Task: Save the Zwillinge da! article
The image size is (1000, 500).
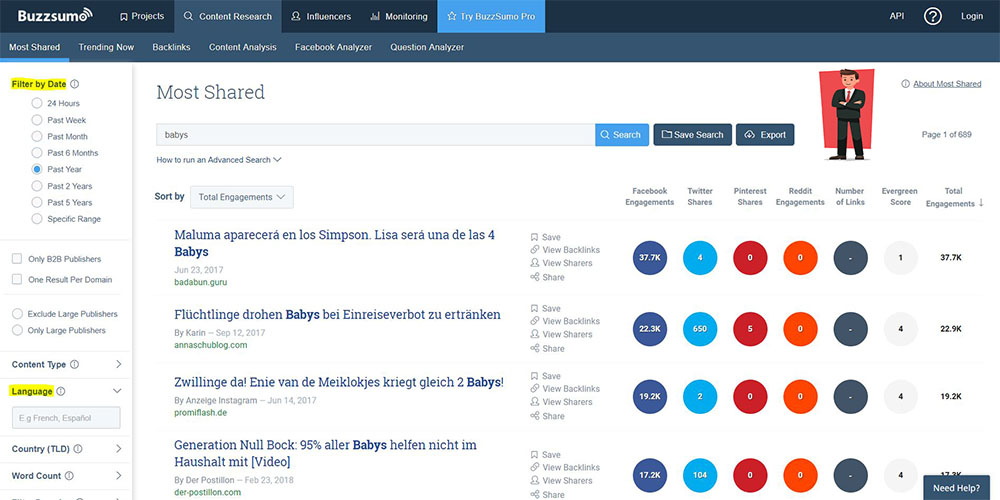Action: tap(546, 376)
